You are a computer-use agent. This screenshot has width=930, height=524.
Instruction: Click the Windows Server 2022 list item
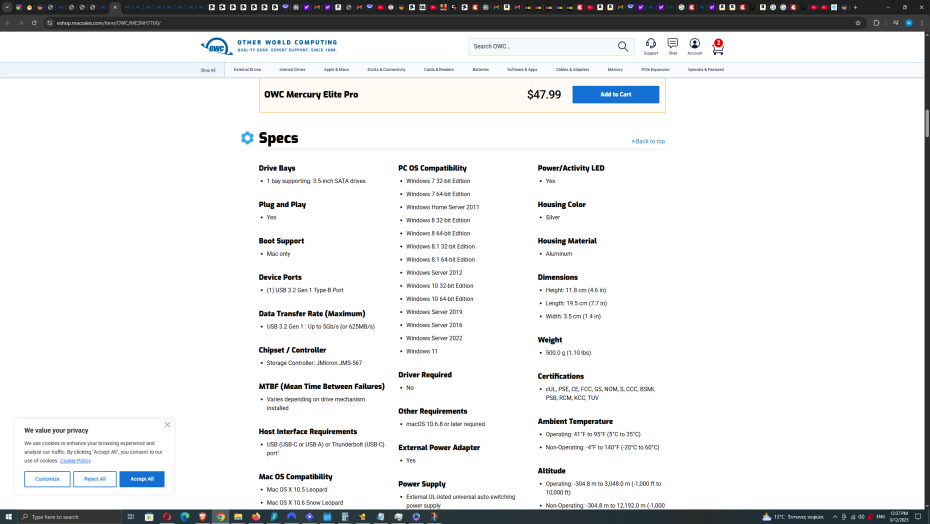click(x=434, y=338)
